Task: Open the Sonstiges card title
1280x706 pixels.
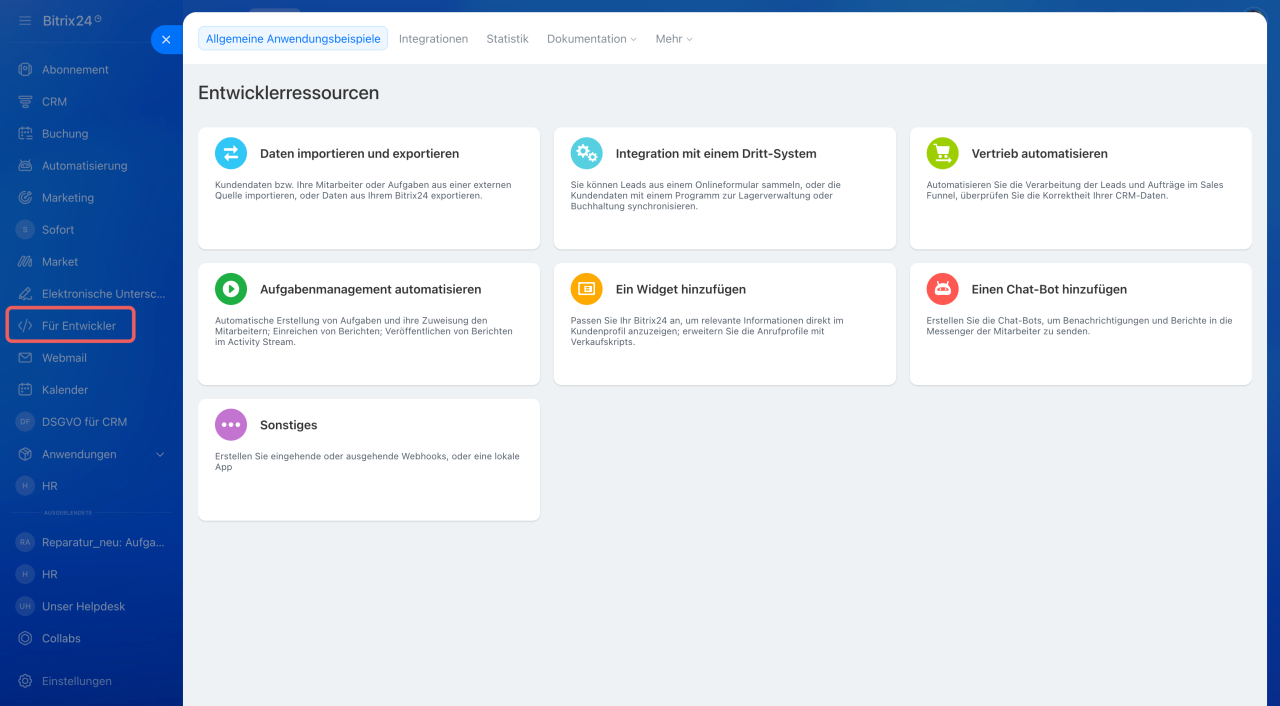Action: pyautogui.click(x=288, y=426)
